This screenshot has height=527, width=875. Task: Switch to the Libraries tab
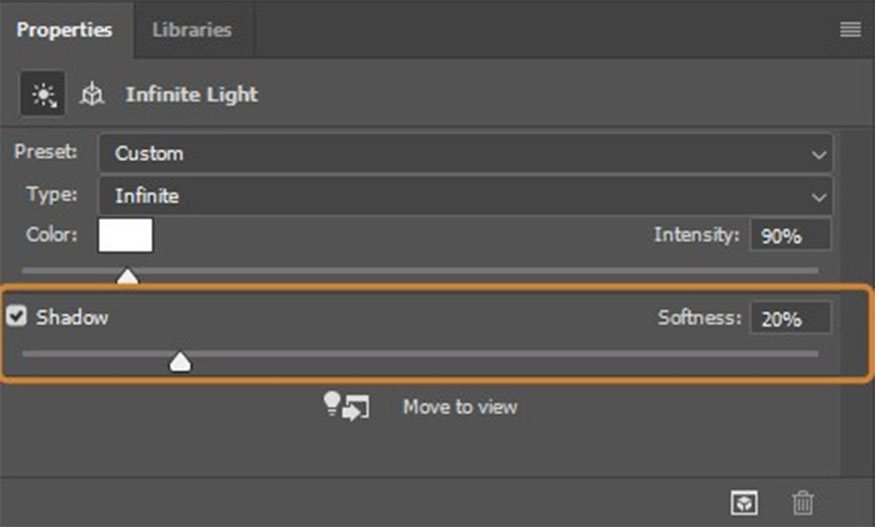pos(191,30)
